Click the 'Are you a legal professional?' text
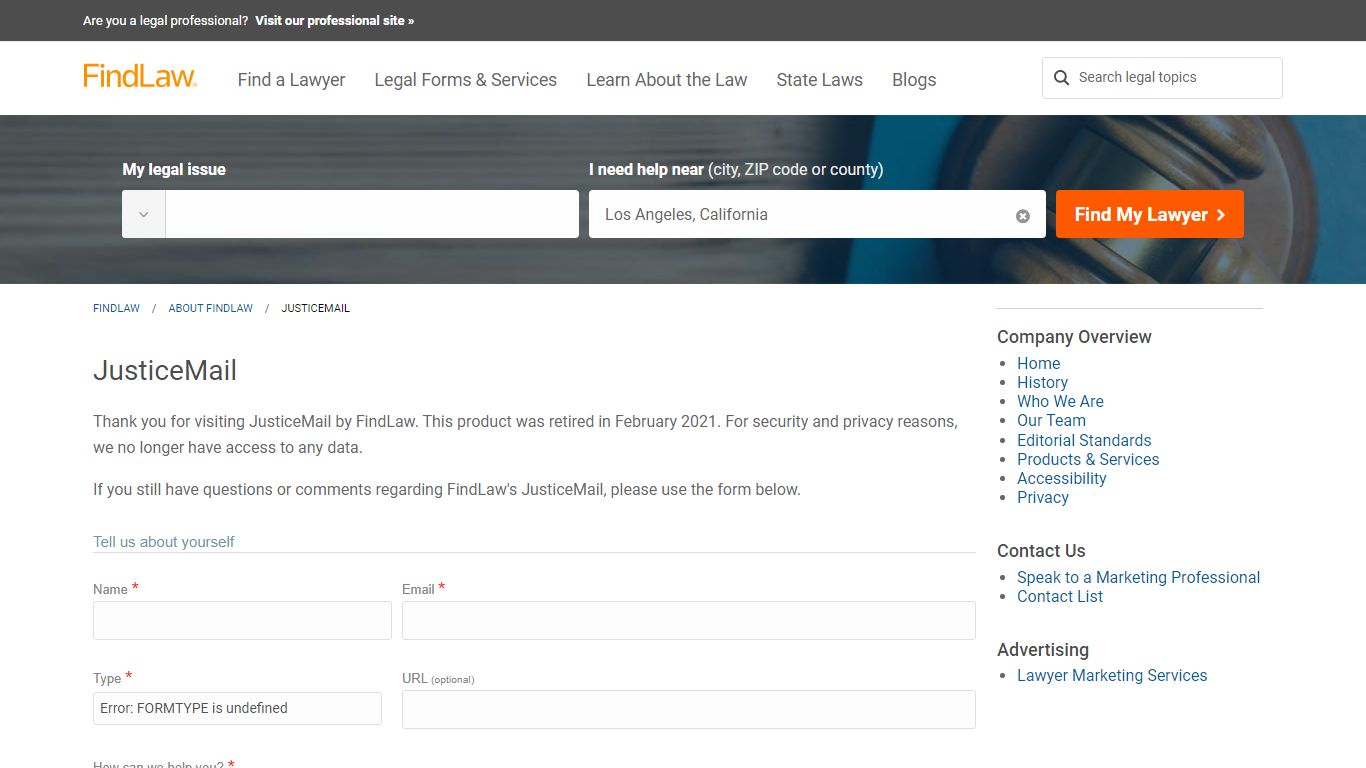The image size is (1366, 768). coord(166,20)
